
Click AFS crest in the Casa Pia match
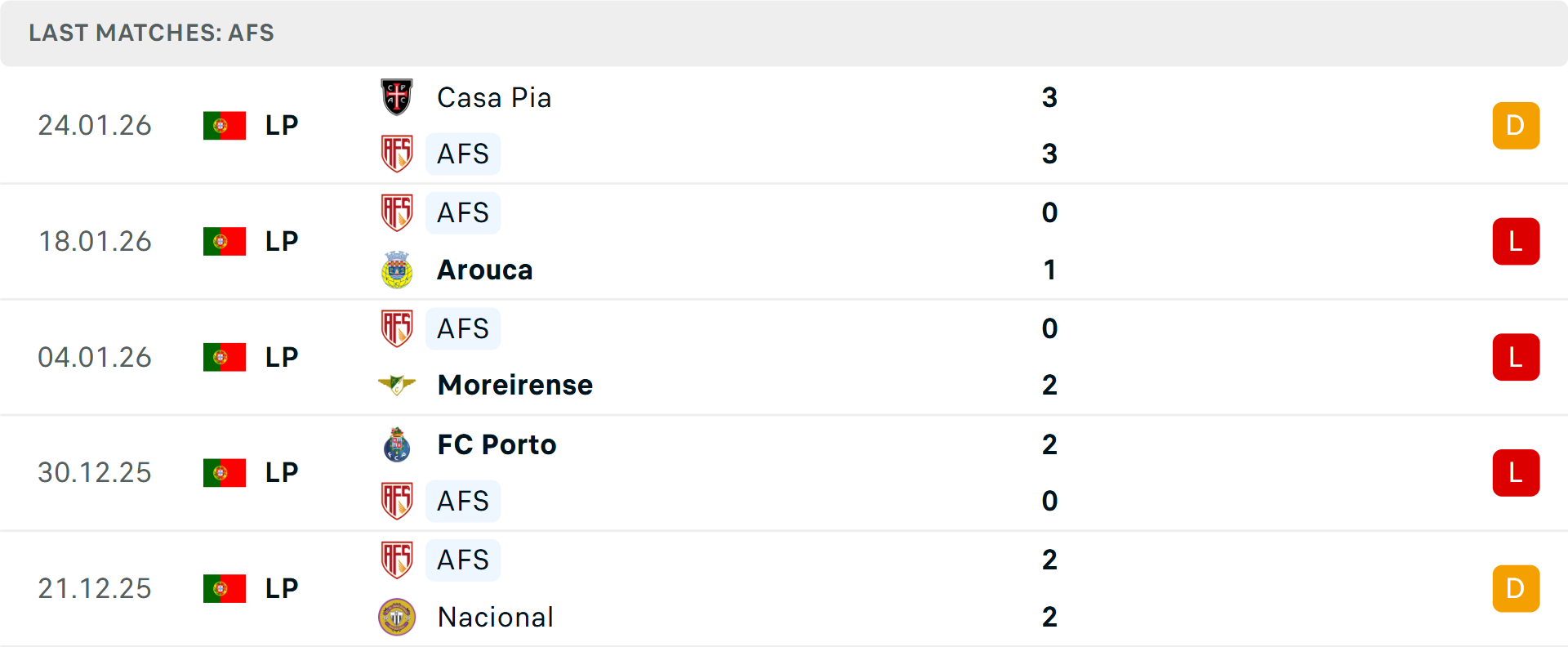[397, 154]
